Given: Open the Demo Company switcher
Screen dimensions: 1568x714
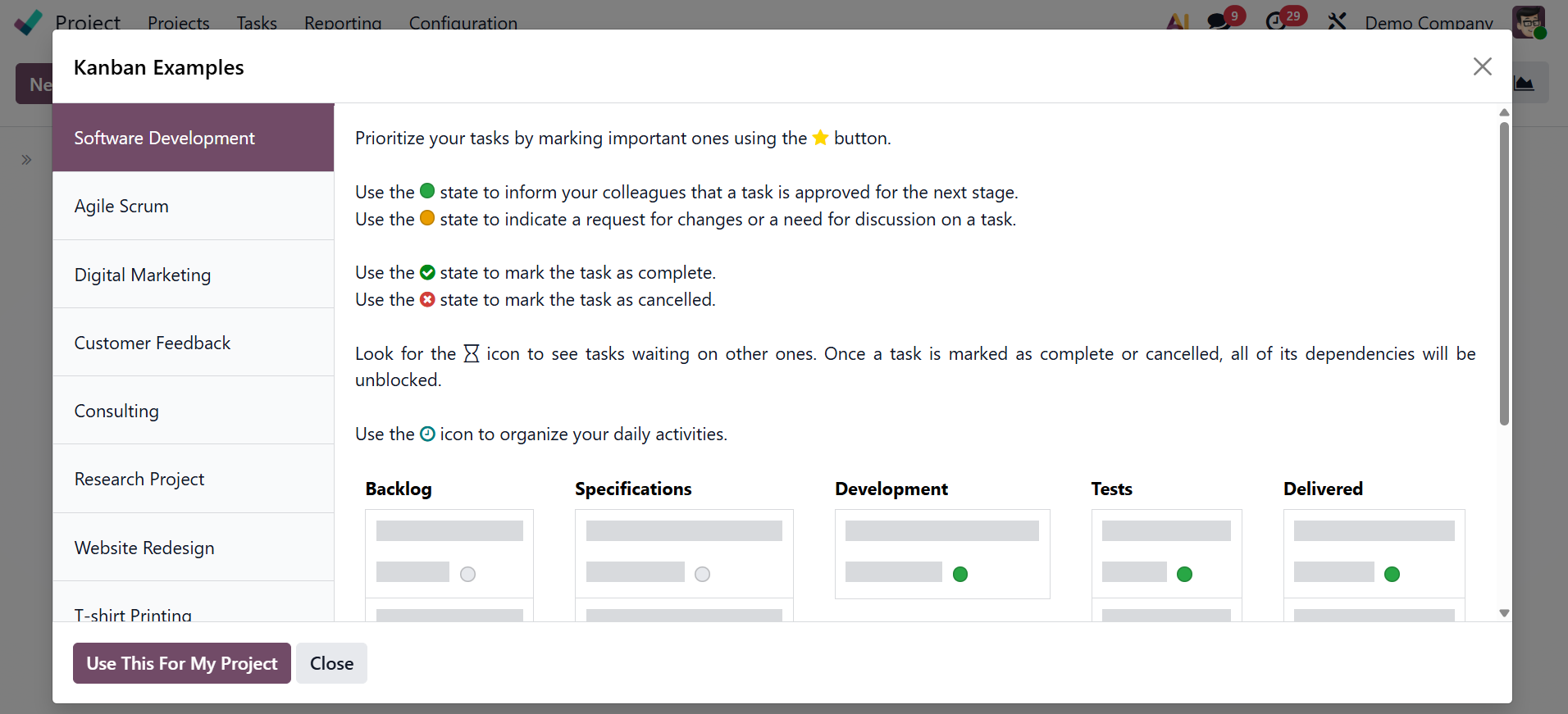Looking at the screenshot, I should point(1429,22).
